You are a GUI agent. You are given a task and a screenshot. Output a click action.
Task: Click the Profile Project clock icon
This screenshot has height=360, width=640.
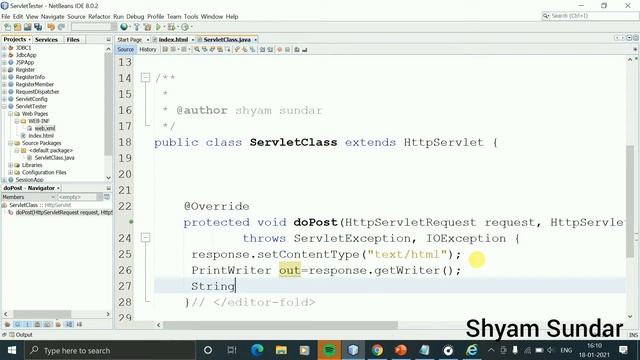coord(185,27)
